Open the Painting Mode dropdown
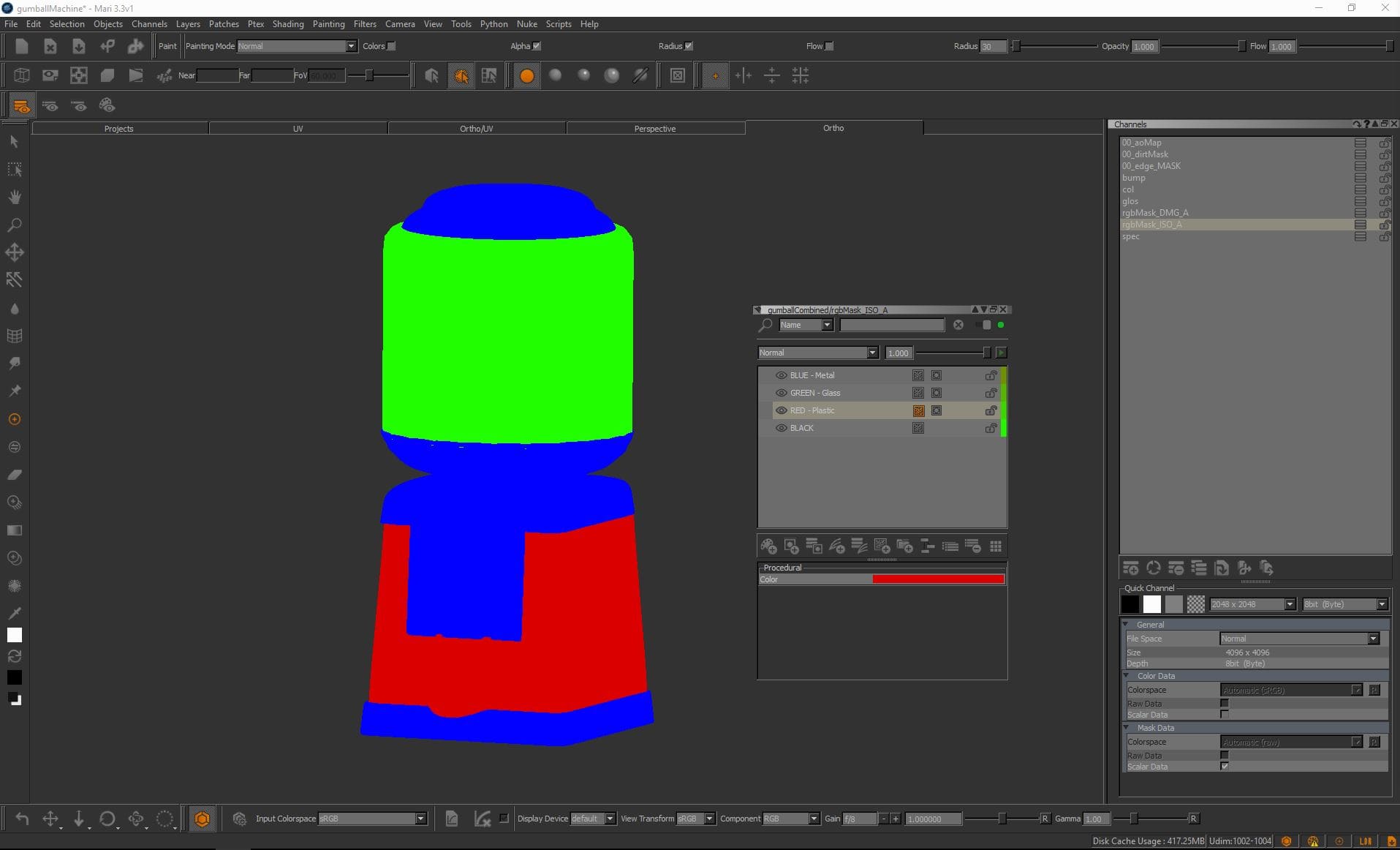This screenshot has height=850, width=1400. [x=297, y=46]
